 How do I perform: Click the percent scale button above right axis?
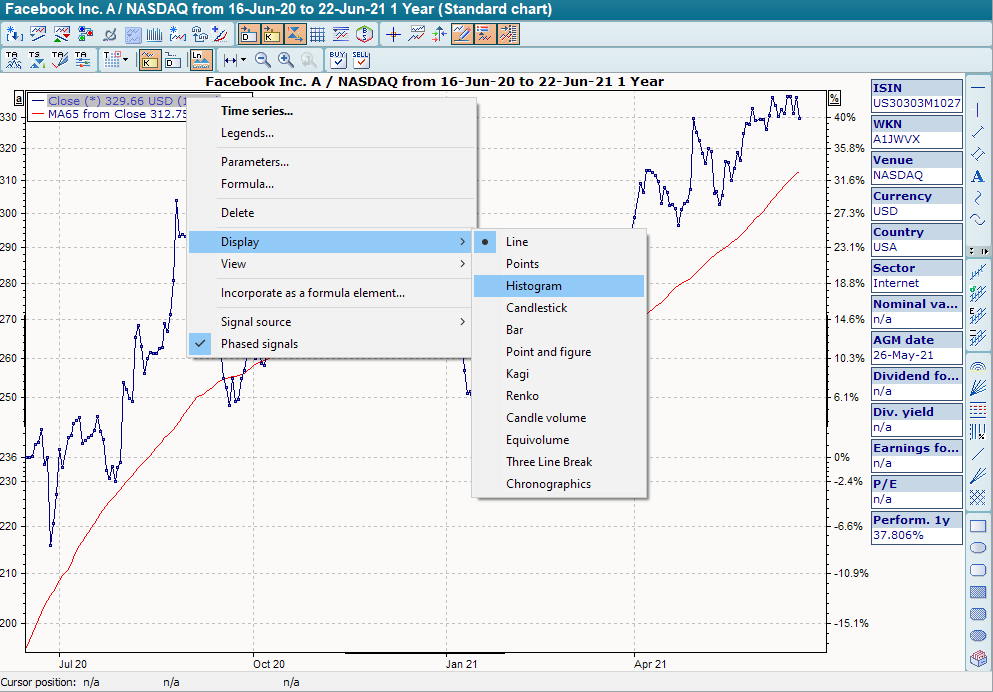835,98
